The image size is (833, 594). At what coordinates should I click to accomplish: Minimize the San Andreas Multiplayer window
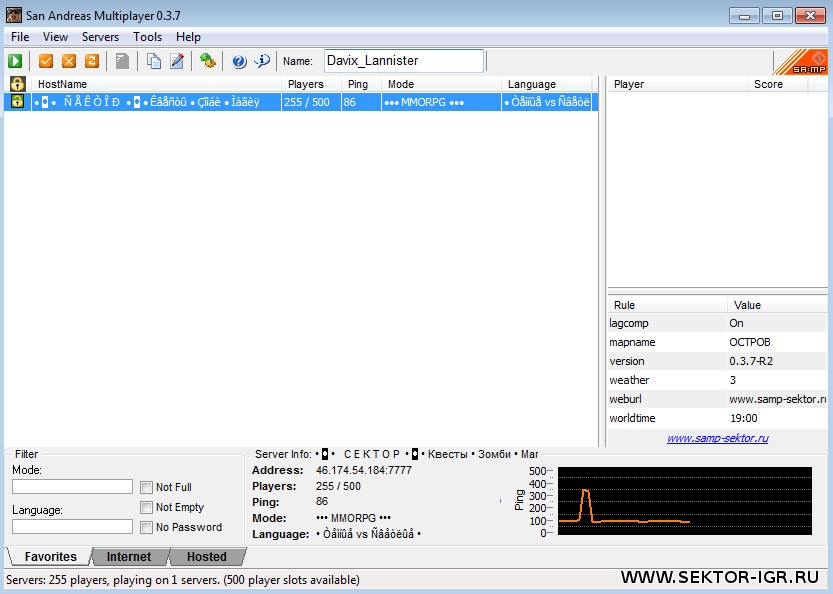pyautogui.click(x=744, y=15)
